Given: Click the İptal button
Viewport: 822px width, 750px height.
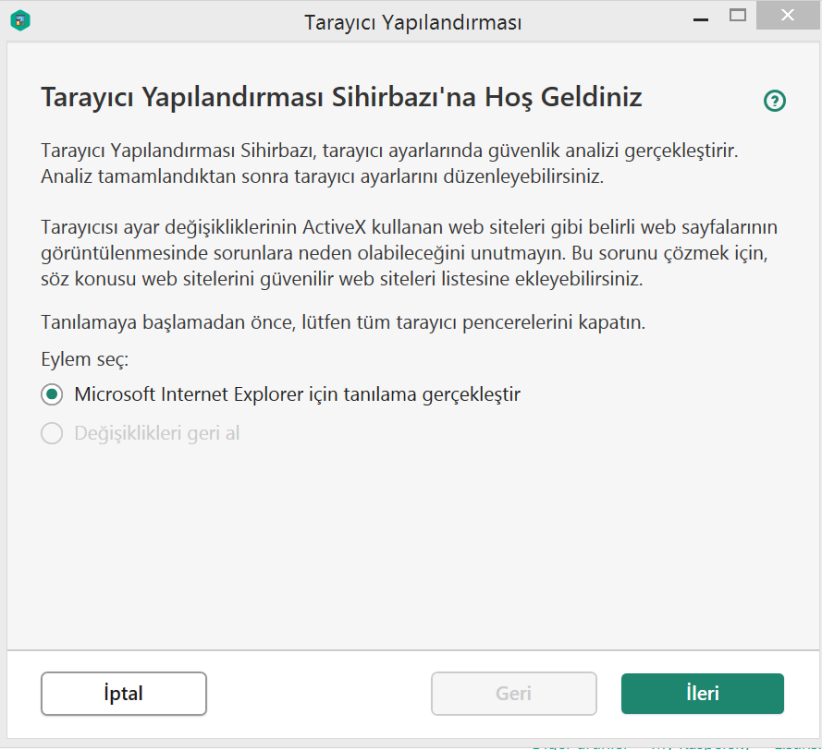Looking at the screenshot, I should (124, 693).
